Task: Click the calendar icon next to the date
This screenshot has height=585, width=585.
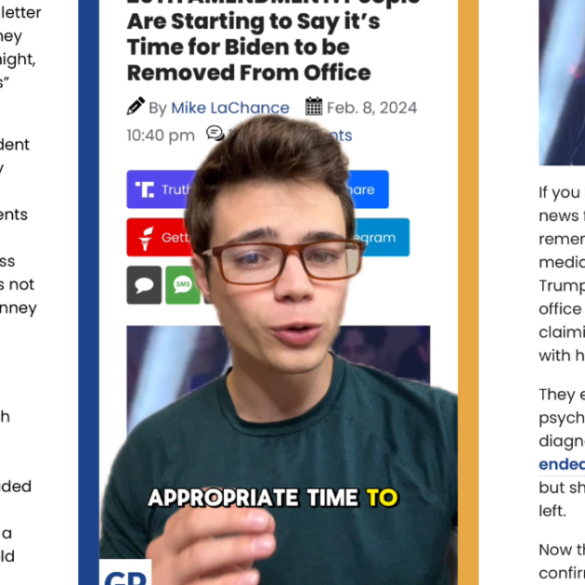Action: (x=314, y=106)
